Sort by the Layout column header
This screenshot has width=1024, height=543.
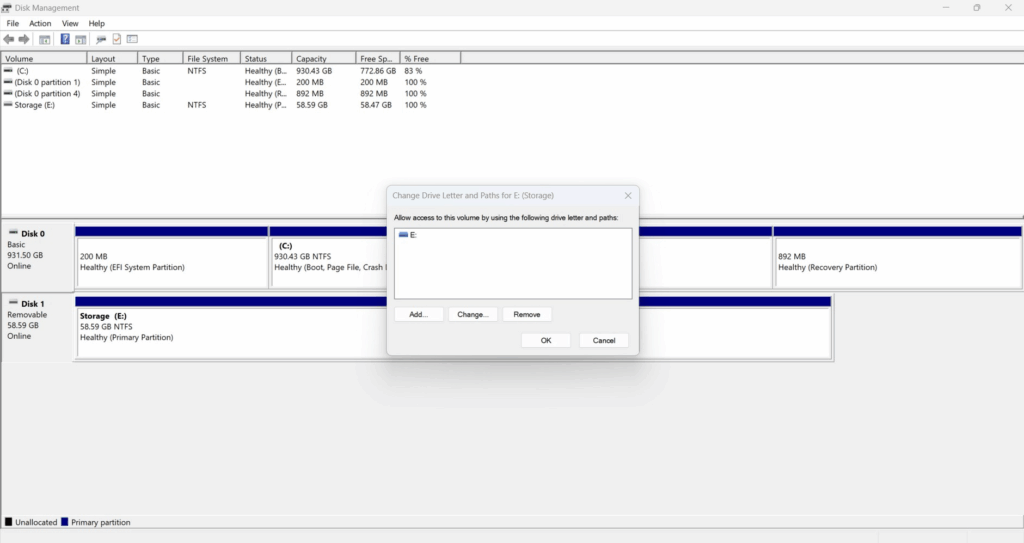112,58
